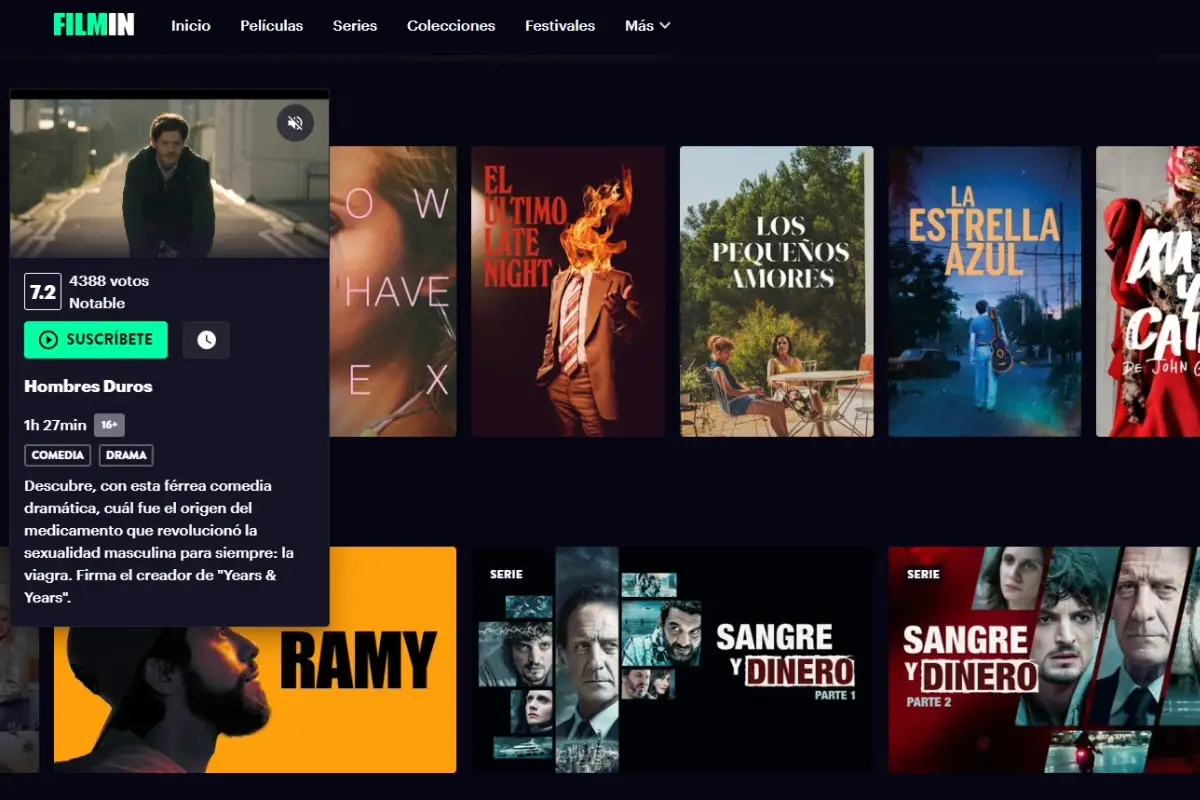This screenshot has height=800, width=1200.
Task: Add Hombres Duros to watch later with clock icon
Action: point(206,340)
